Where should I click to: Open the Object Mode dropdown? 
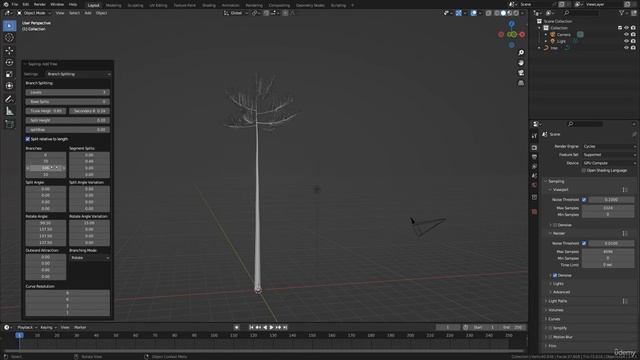(34, 13)
